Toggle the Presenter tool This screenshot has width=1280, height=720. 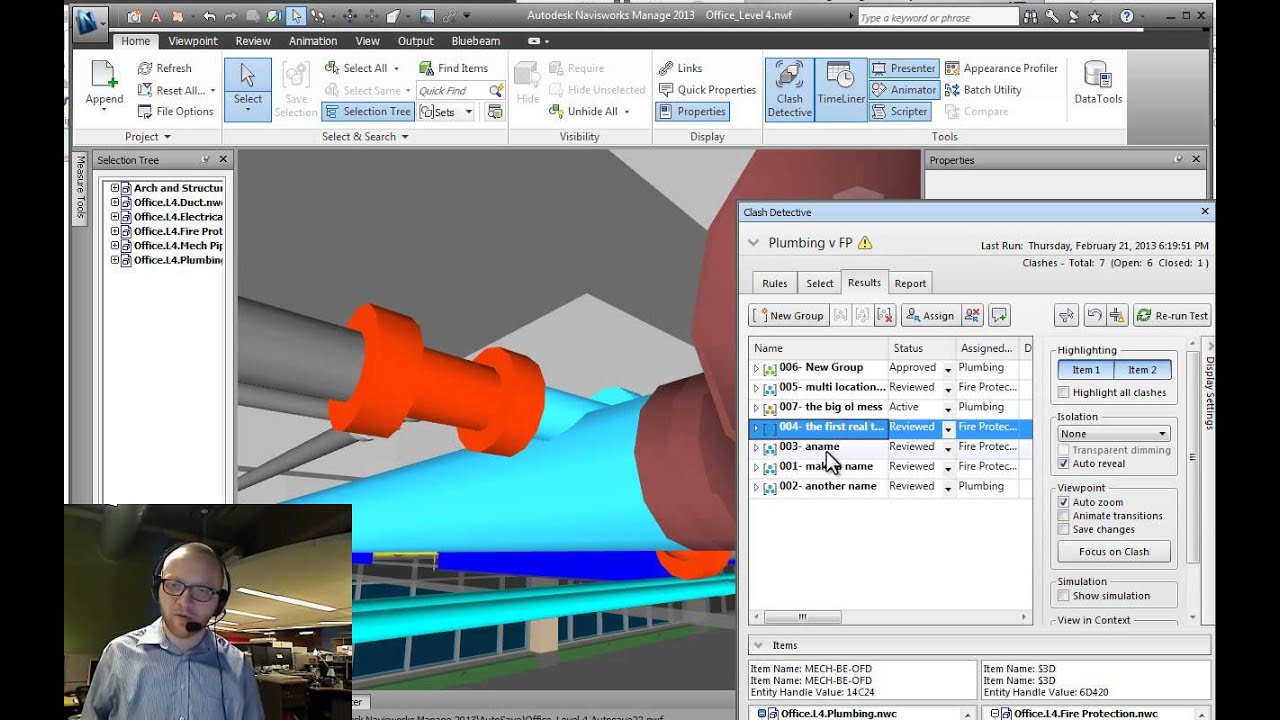[904, 68]
